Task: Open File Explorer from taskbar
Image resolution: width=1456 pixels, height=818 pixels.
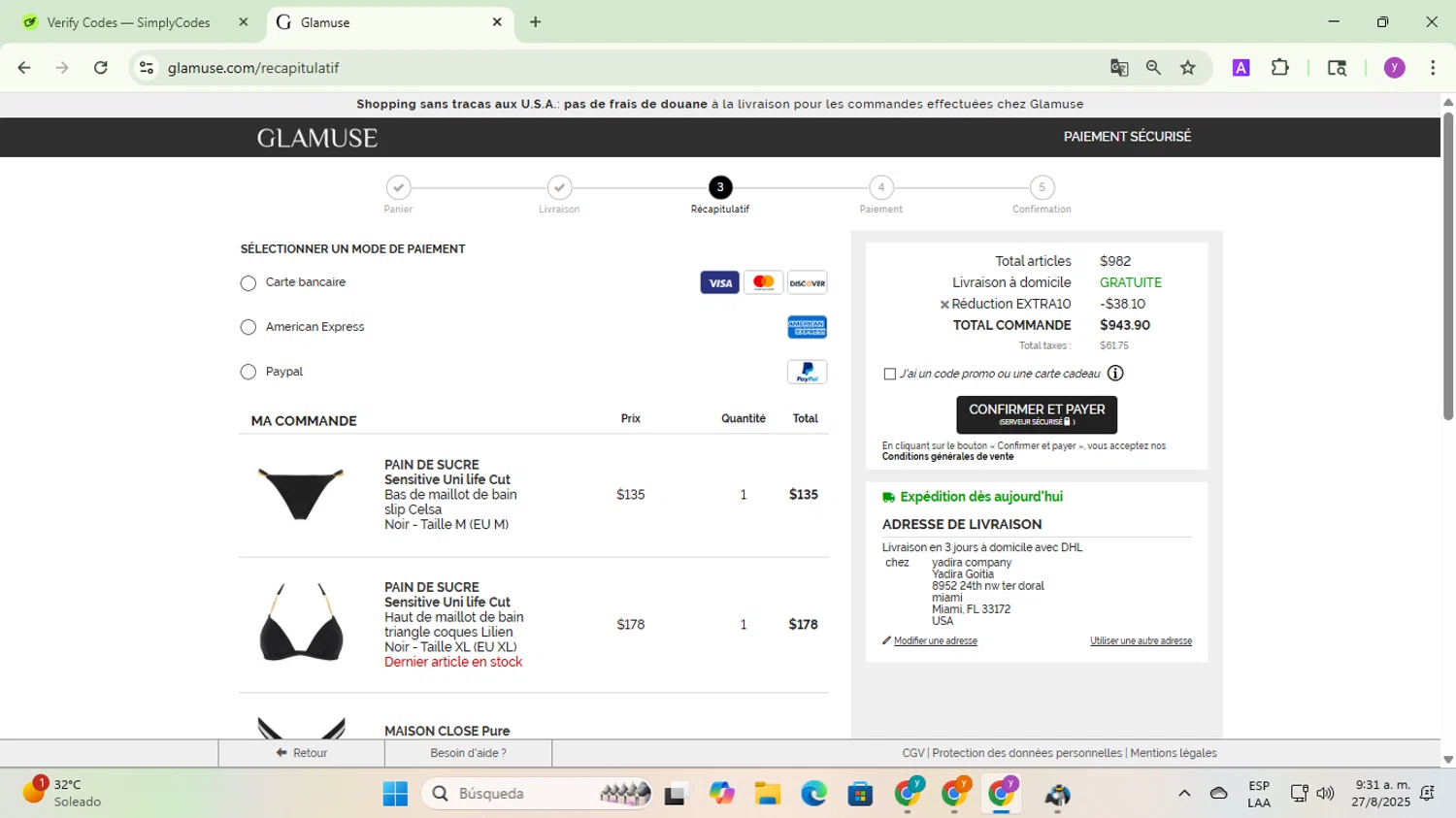Action: [x=768, y=794]
